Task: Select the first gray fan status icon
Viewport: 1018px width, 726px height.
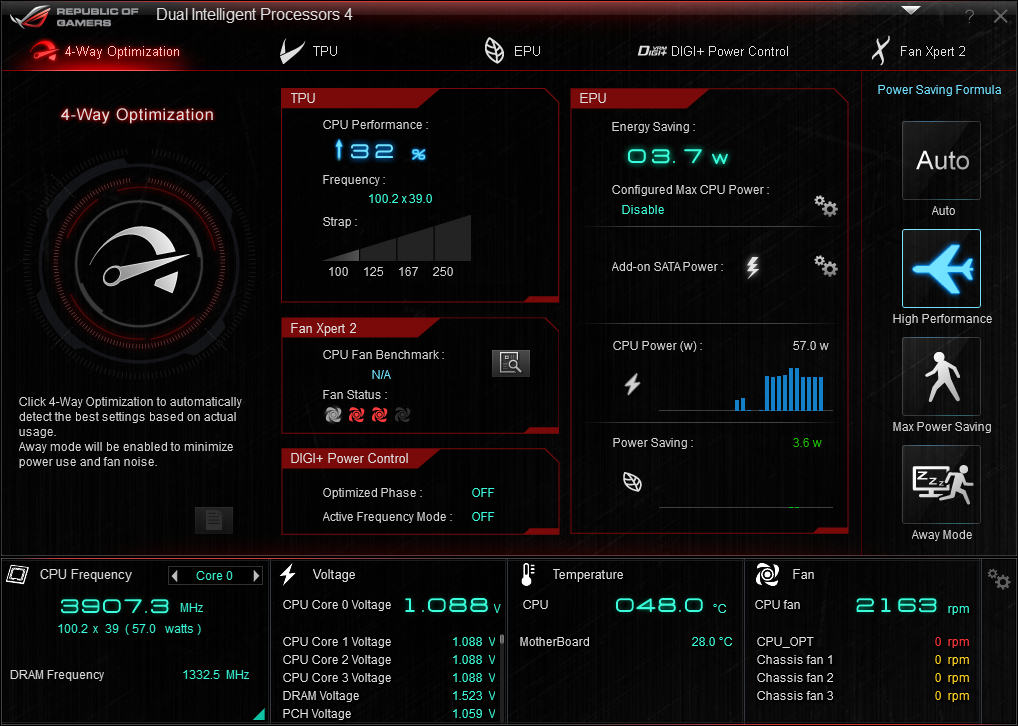Action: [333, 414]
